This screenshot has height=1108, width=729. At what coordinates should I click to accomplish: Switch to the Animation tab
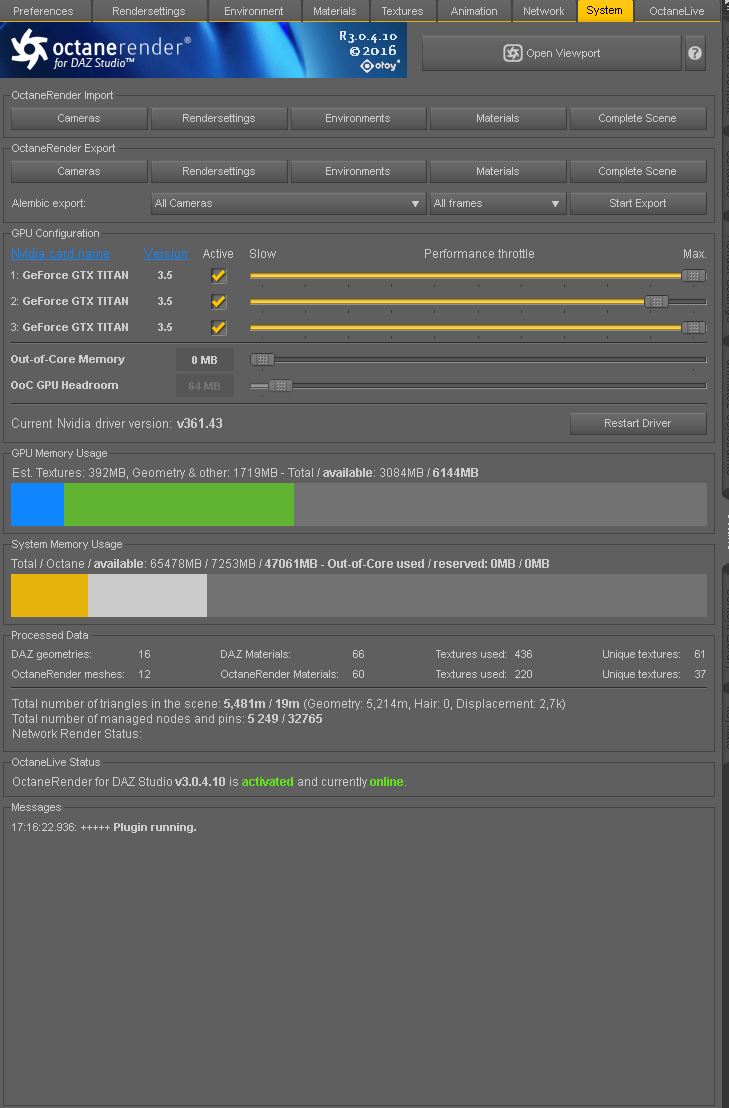(x=474, y=11)
